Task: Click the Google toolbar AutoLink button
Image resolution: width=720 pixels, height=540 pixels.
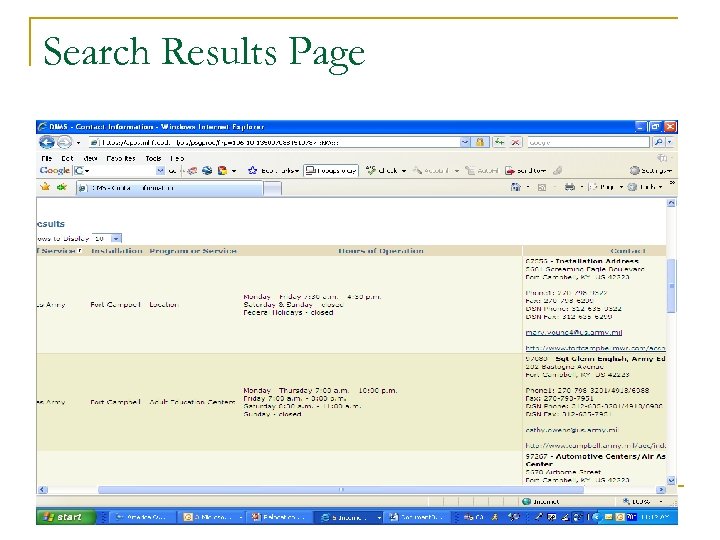Action: (430, 171)
